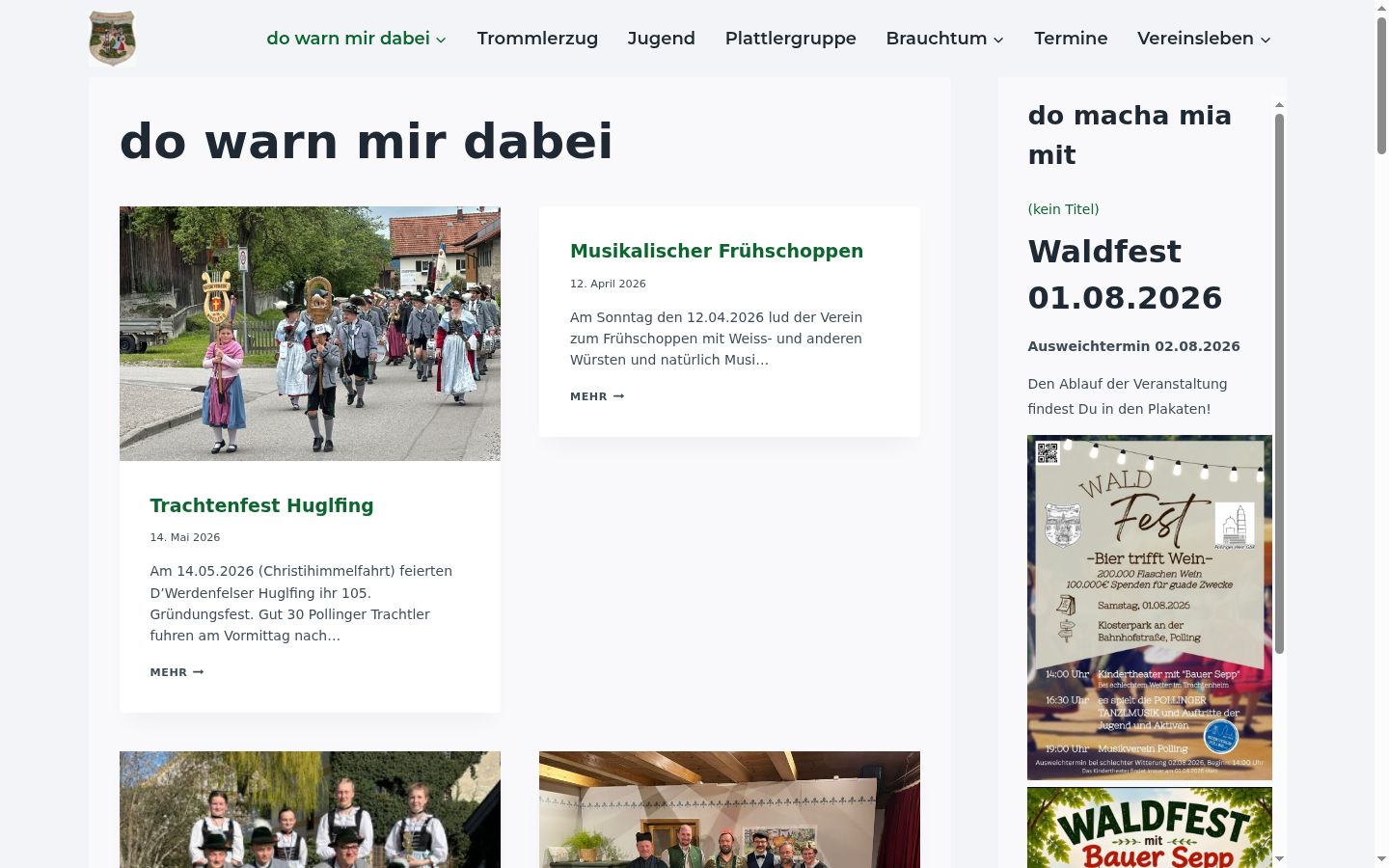Screen dimensions: 1389x868
Task: Open the Waldfest mit Bauer Sepp poster
Action: 1149,827
